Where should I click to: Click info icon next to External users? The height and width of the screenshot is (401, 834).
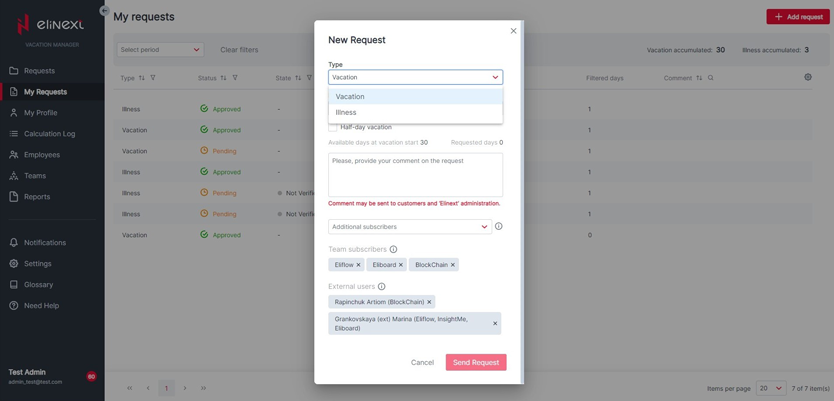(381, 287)
